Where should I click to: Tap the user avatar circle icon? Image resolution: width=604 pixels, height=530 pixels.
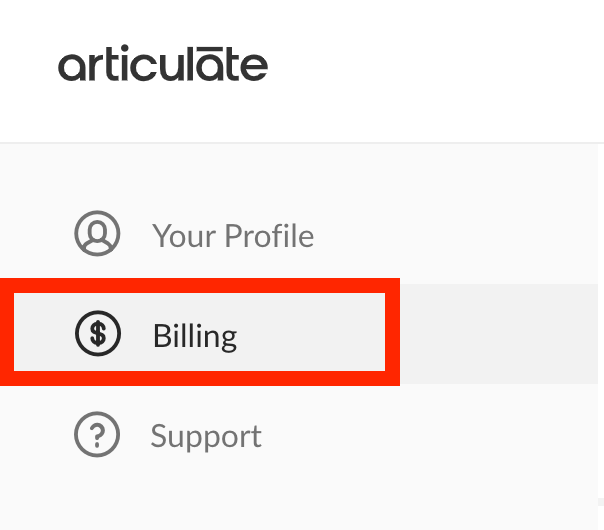(97, 235)
